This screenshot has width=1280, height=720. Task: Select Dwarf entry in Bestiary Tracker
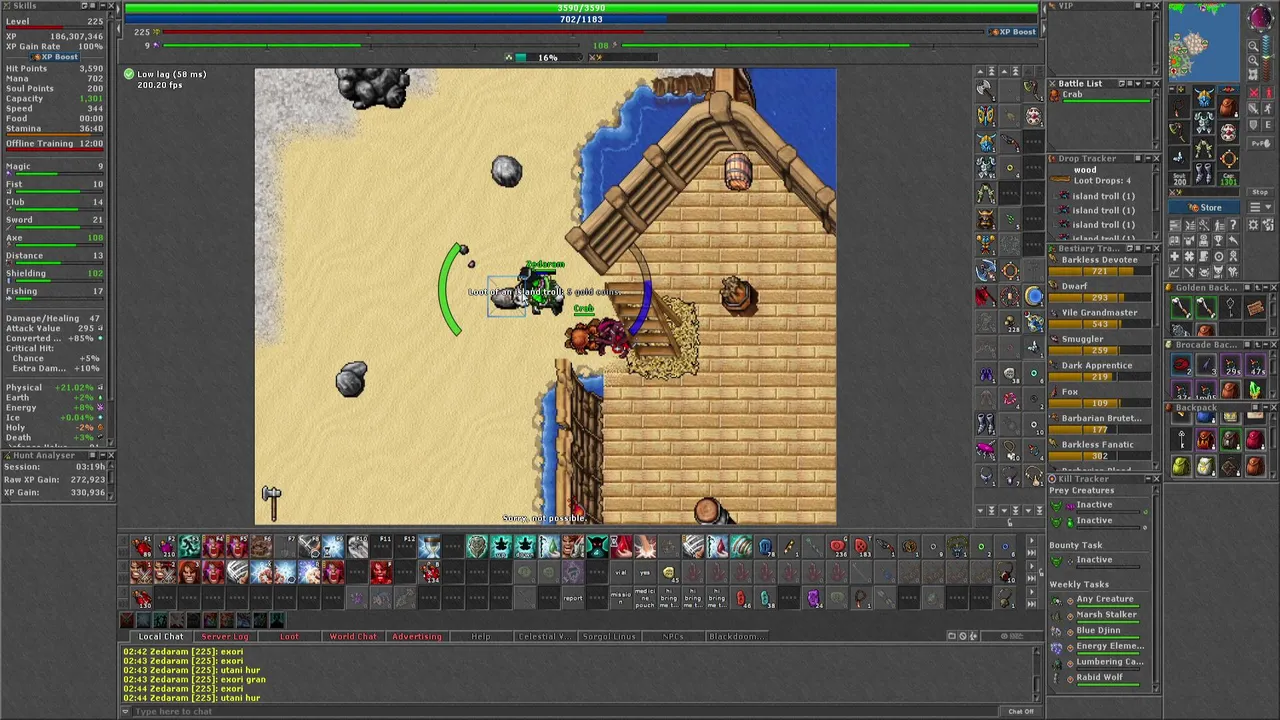click(1100, 292)
